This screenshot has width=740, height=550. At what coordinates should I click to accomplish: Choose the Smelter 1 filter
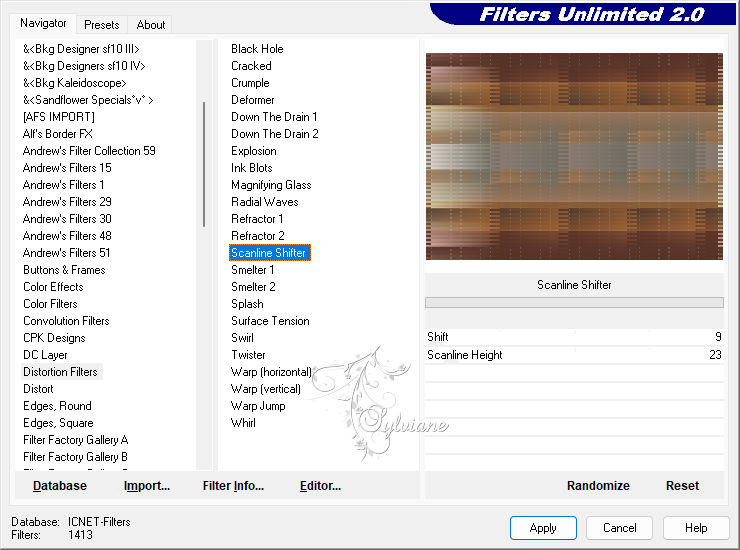click(252, 270)
